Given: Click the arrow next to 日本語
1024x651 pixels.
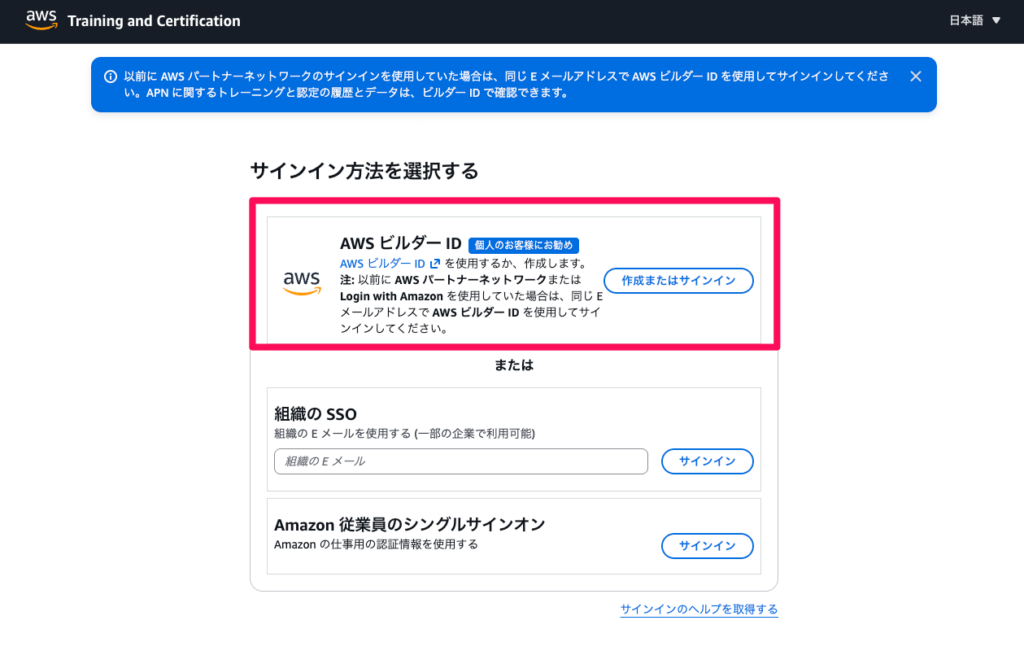Looking at the screenshot, I should (995, 21).
